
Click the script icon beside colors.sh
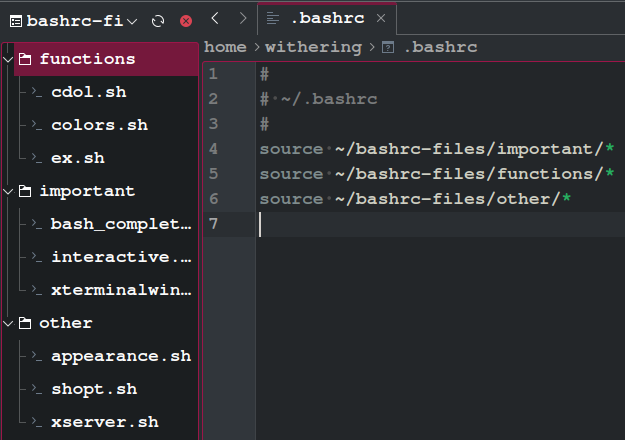click(x=37, y=126)
